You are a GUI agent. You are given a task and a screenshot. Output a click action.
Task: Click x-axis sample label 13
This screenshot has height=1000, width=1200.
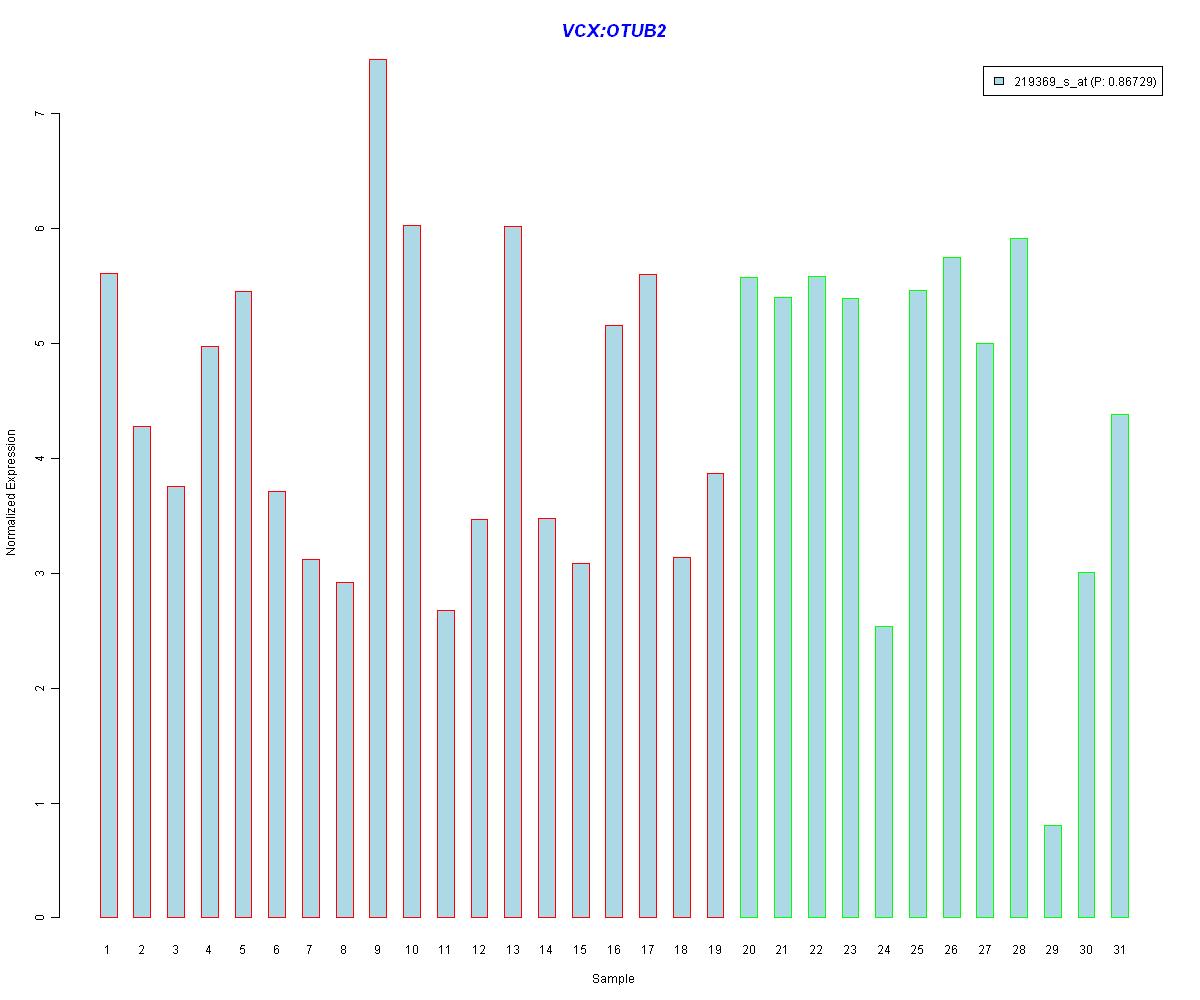tap(513, 950)
